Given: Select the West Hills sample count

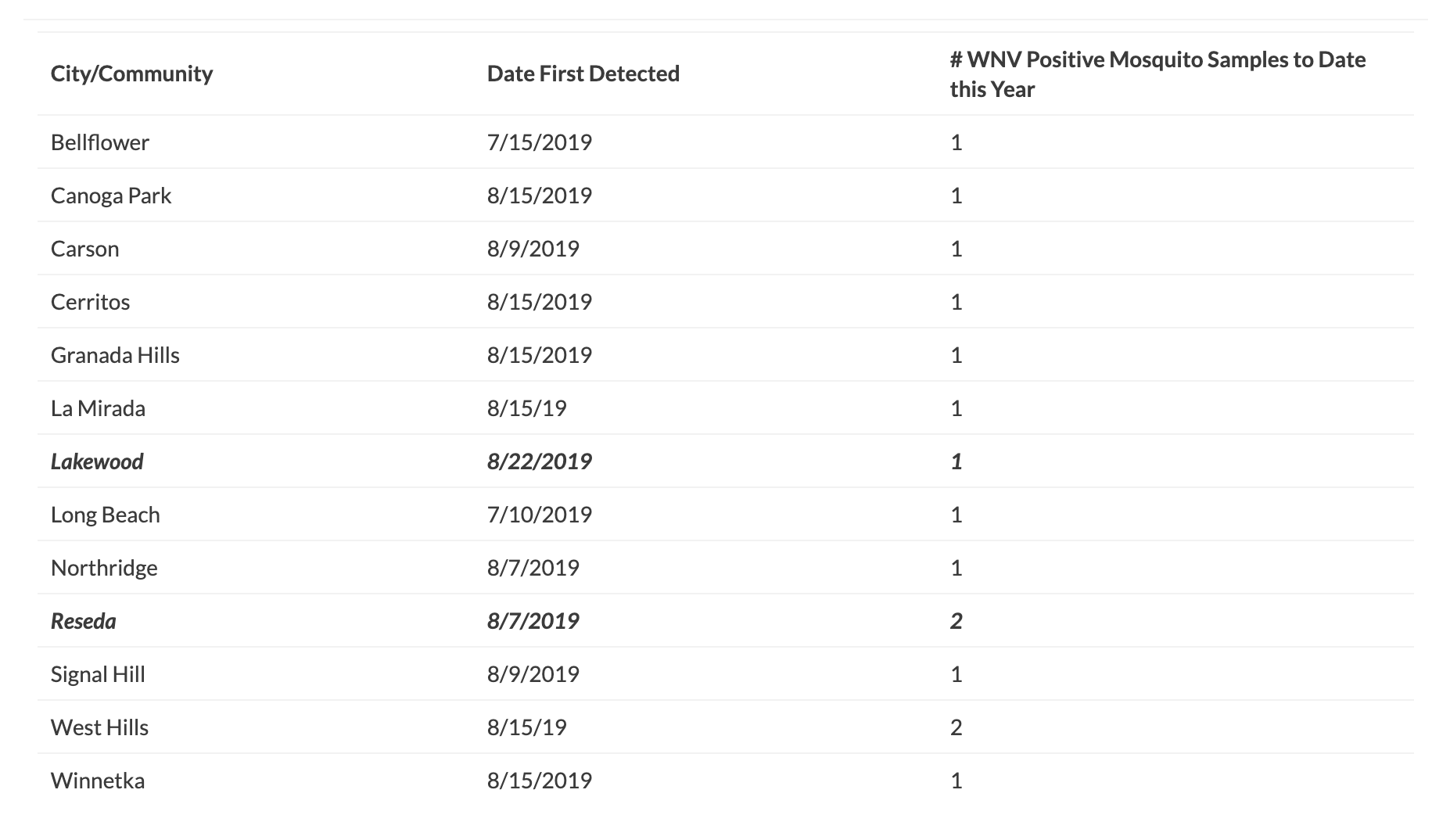Looking at the screenshot, I should pos(956,727).
